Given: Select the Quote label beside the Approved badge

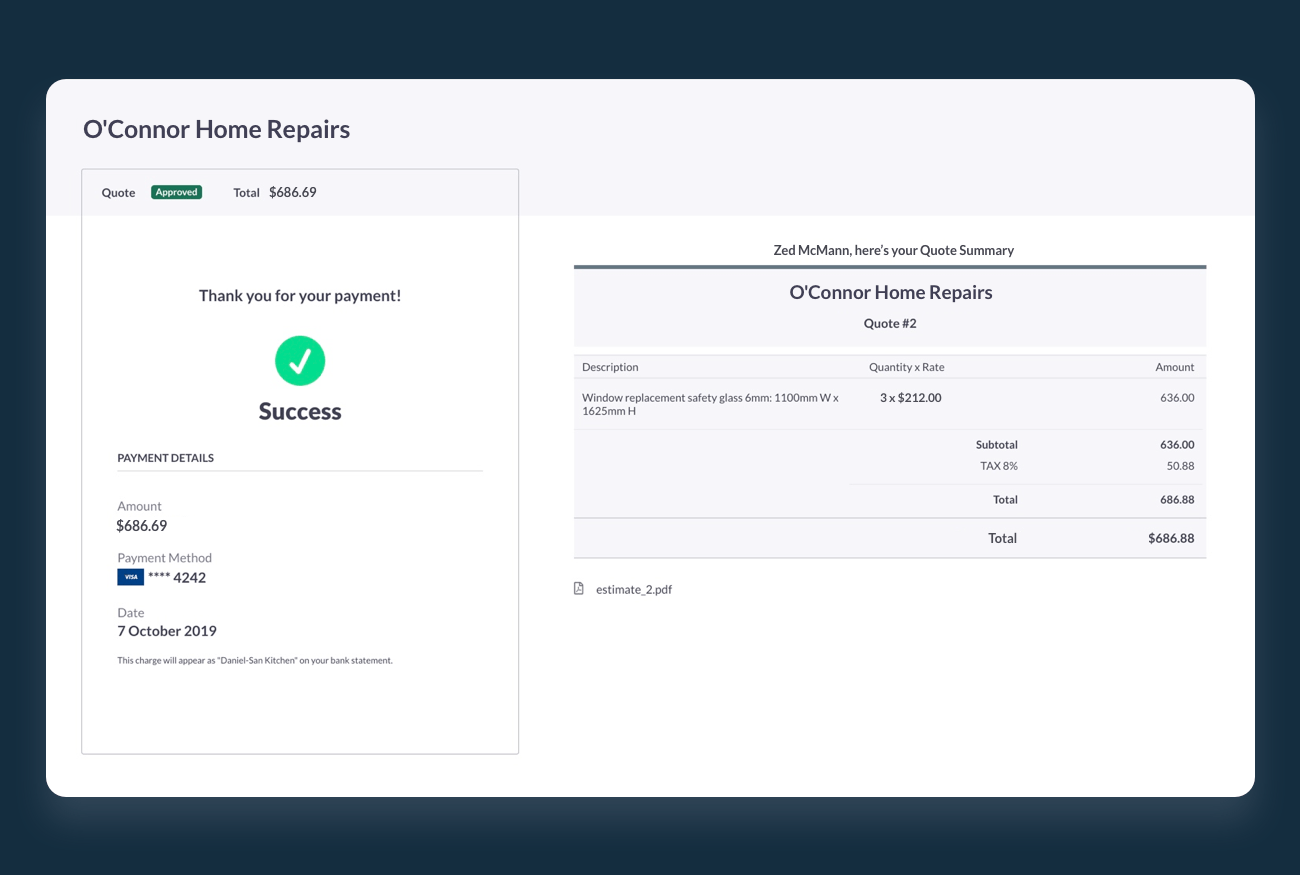Looking at the screenshot, I should 118,193.
